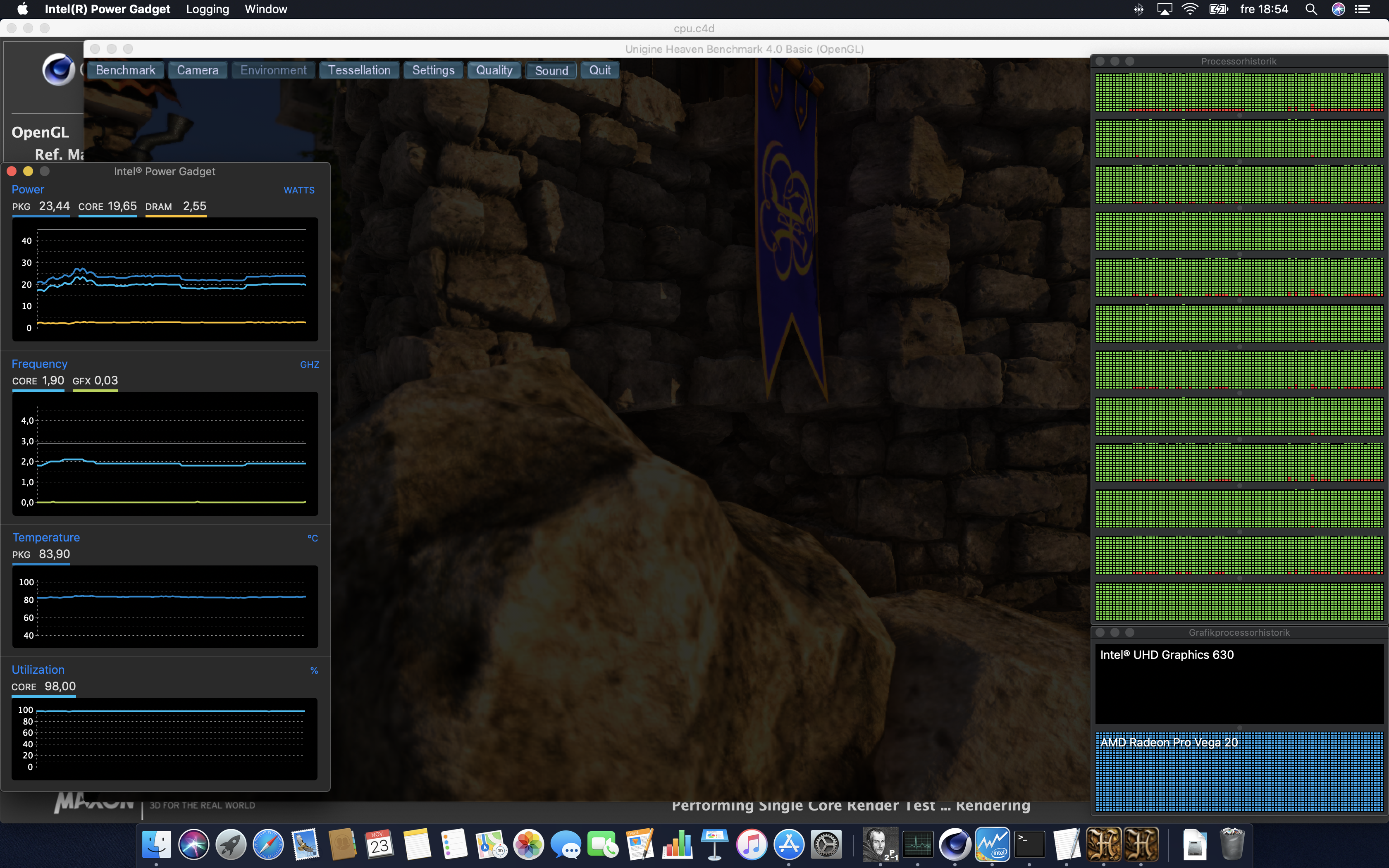The image size is (1389, 868).
Task: Expand the Tessellation options menu
Action: click(359, 70)
